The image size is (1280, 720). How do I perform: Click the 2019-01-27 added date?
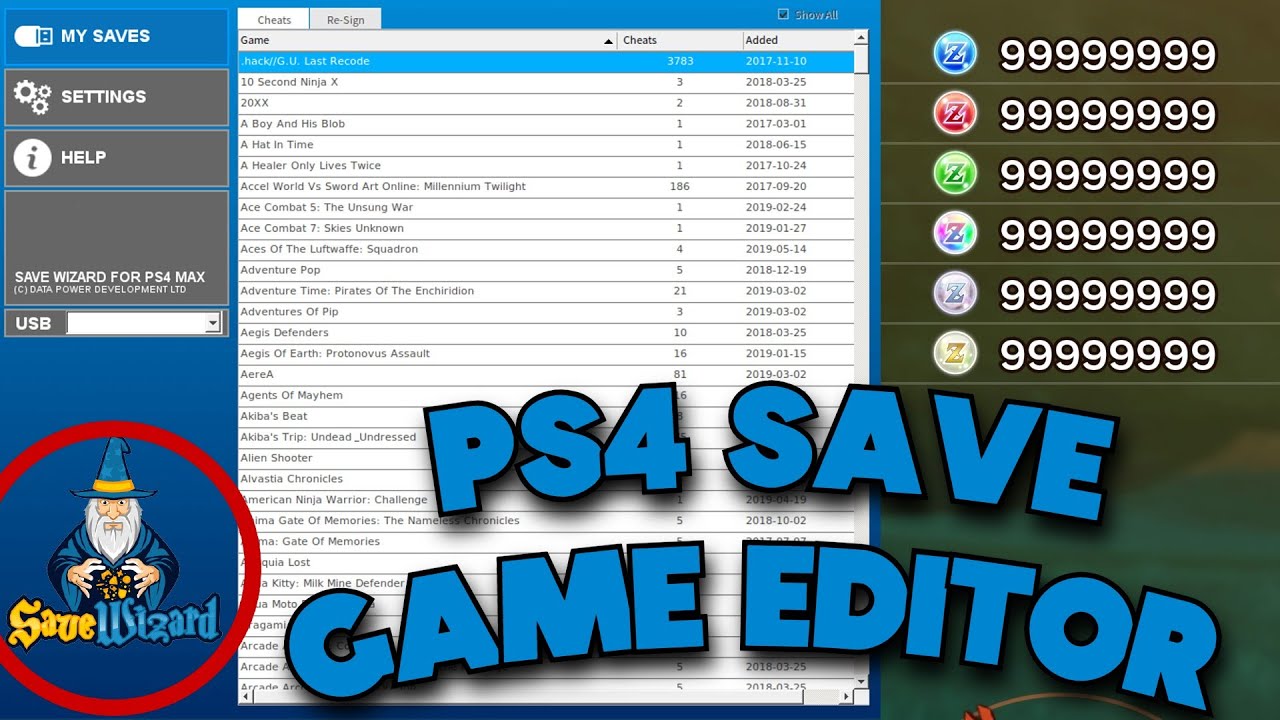pos(776,229)
